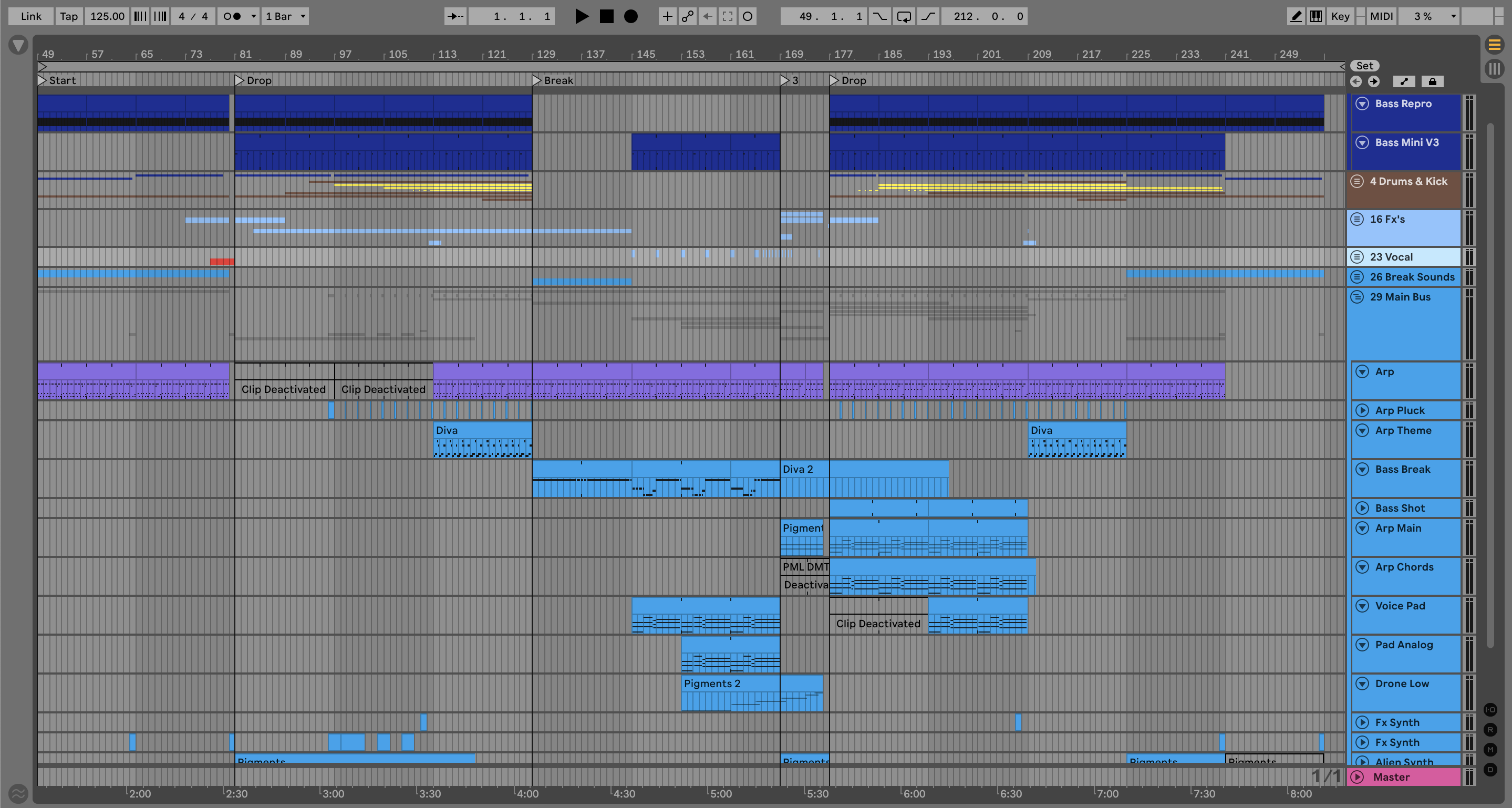Switch to Session View via orange lines icon

(1494, 45)
